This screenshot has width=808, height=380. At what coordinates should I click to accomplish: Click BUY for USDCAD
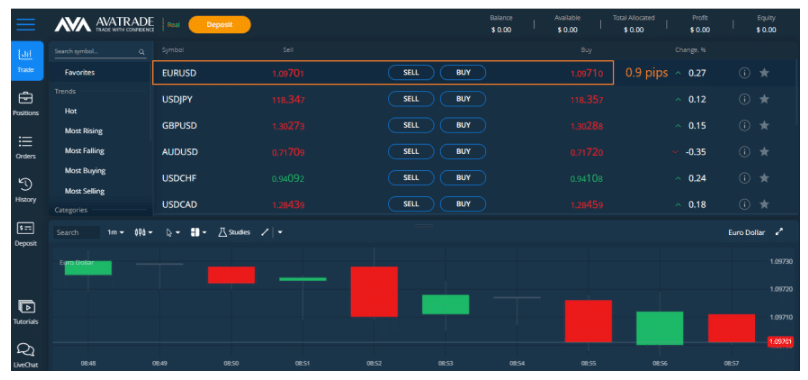pyautogui.click(x=463, y=204)
